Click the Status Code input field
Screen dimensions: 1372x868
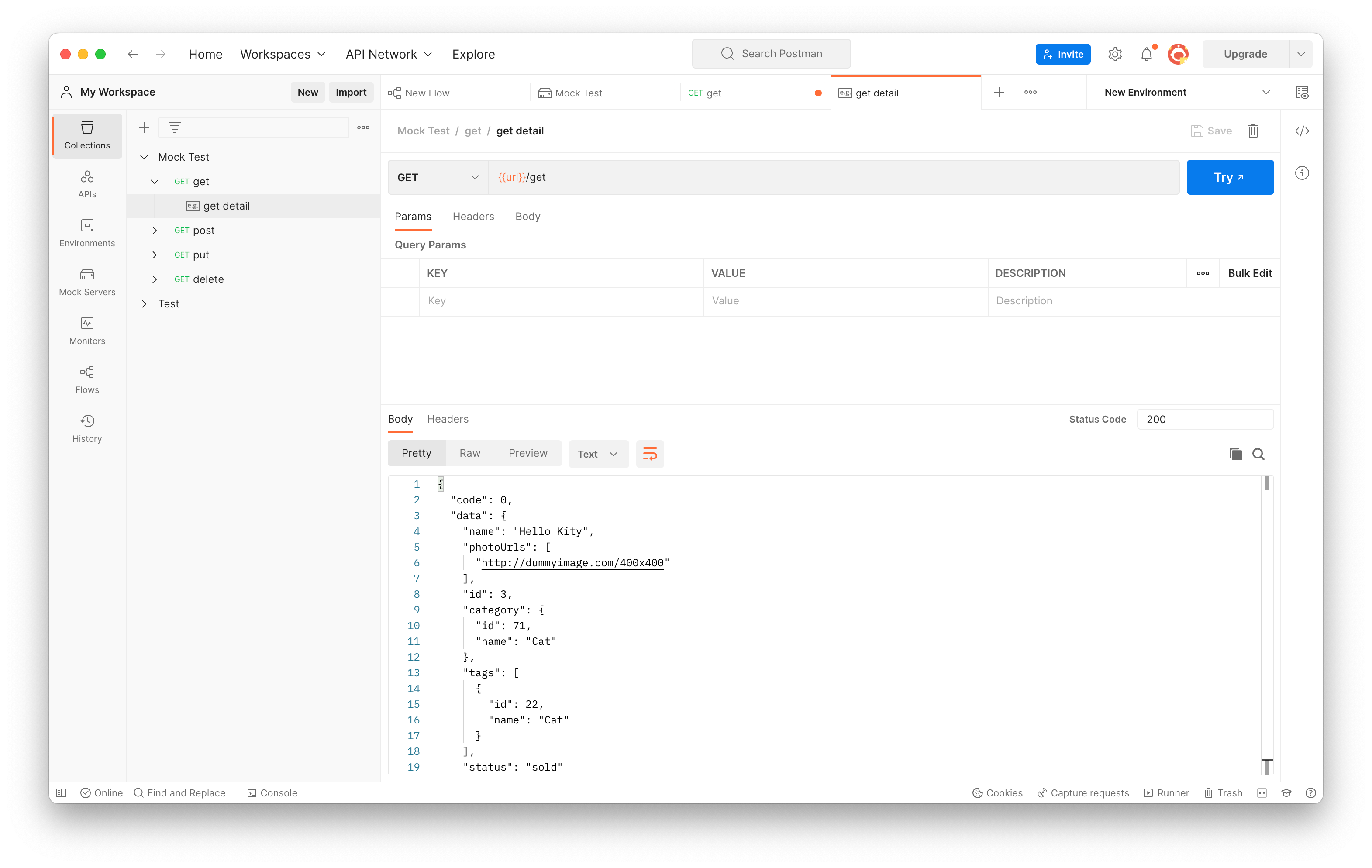pyautogui.click(x=1204, y=419)
